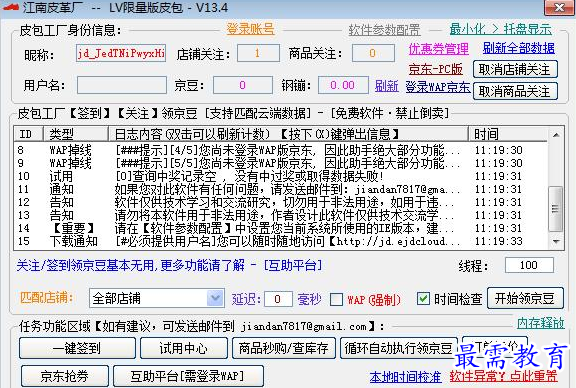The width and height of the screenshot is (576, 388).
Task: Open 软件参数配置 settings link
Action: 384,30
